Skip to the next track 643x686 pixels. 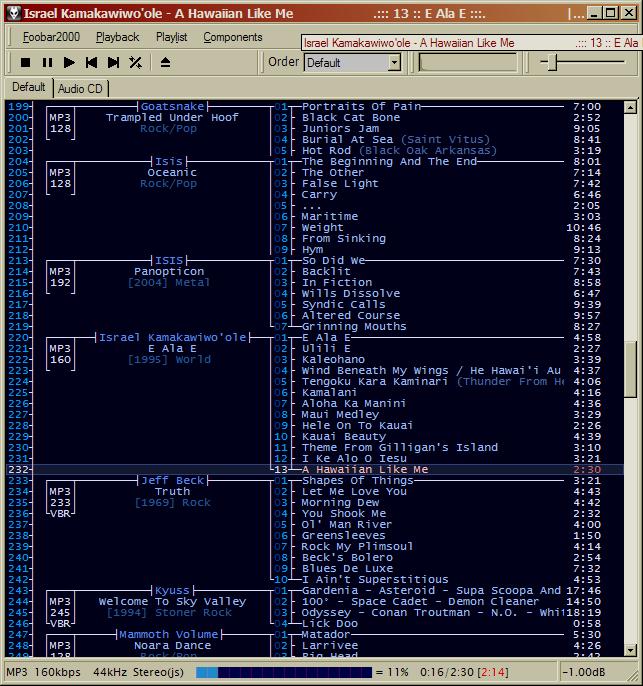113,63
